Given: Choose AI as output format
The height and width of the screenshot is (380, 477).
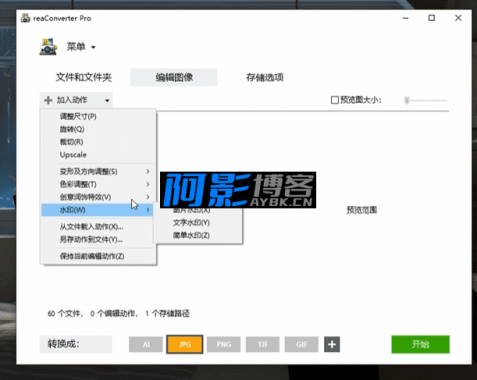Looking at the screenshot, I should point(146,344).
